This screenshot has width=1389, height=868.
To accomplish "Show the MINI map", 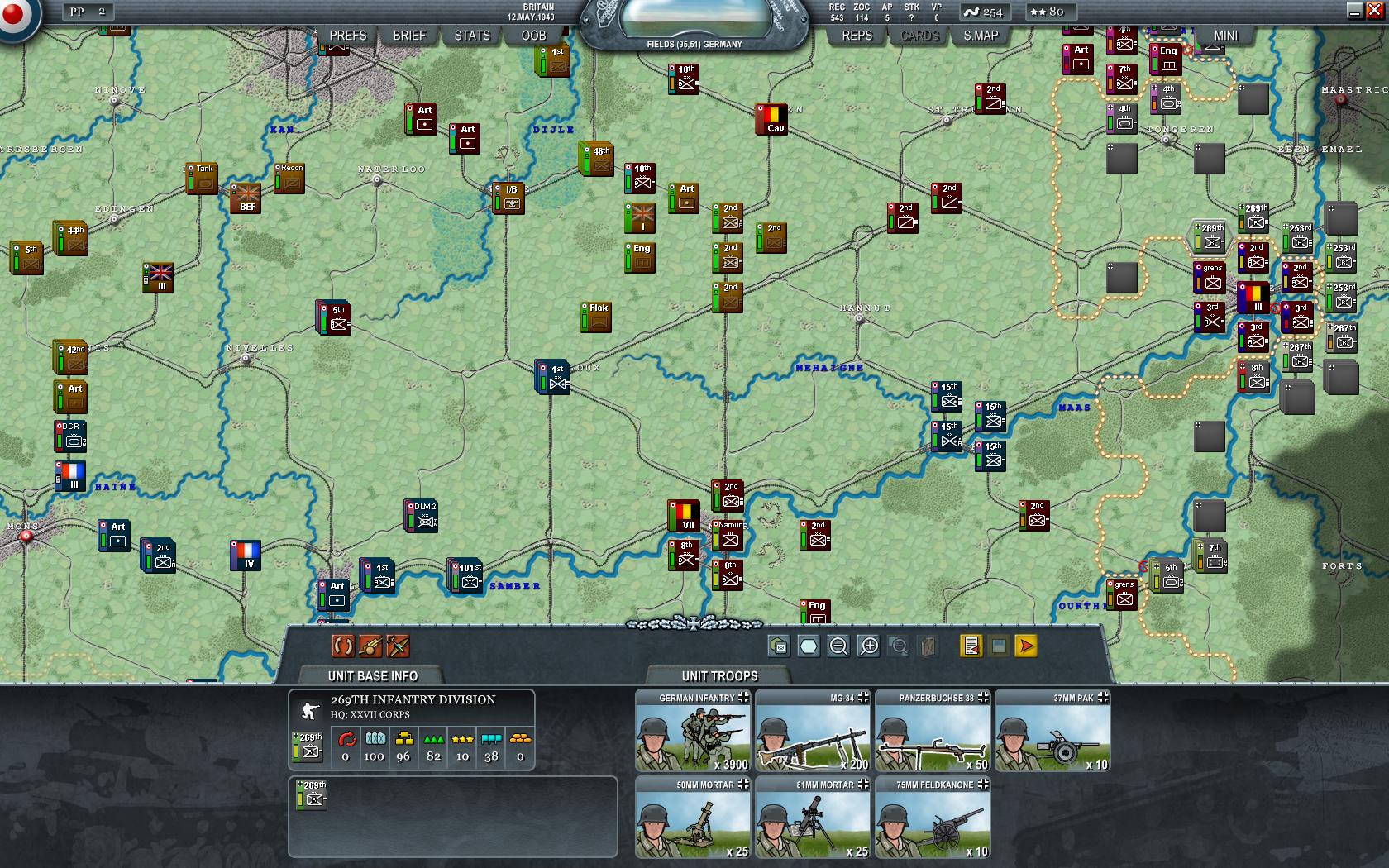I will point(1225,36).
